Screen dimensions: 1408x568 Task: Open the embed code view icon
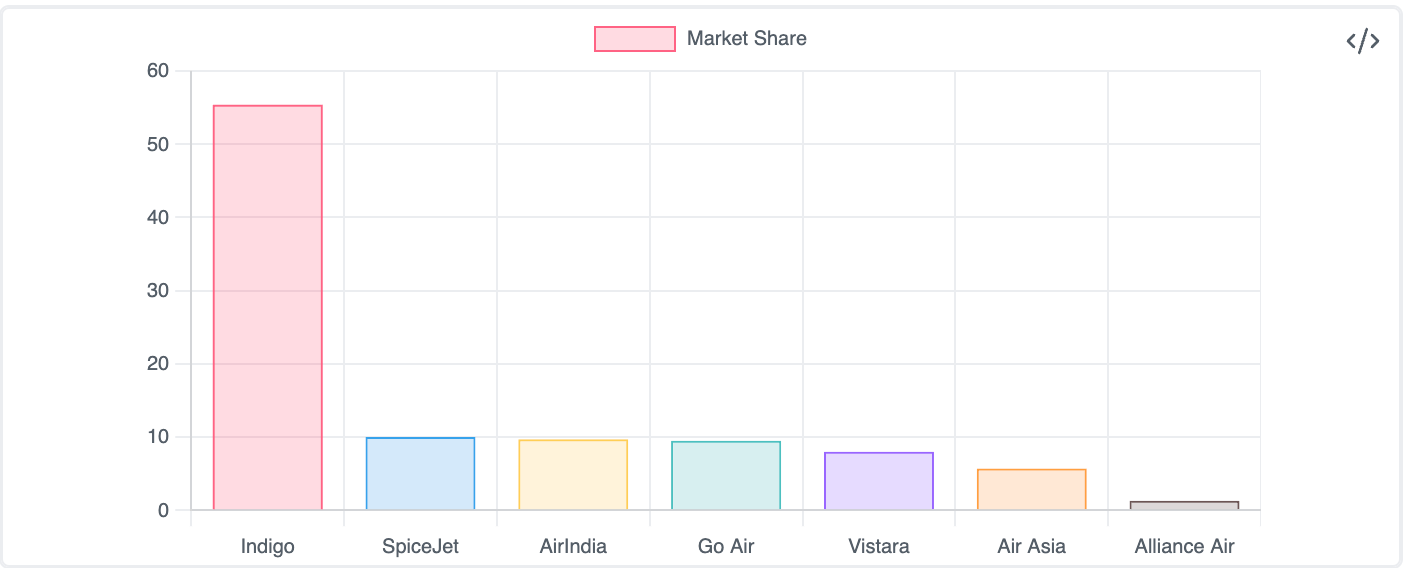click(1362, 41)
